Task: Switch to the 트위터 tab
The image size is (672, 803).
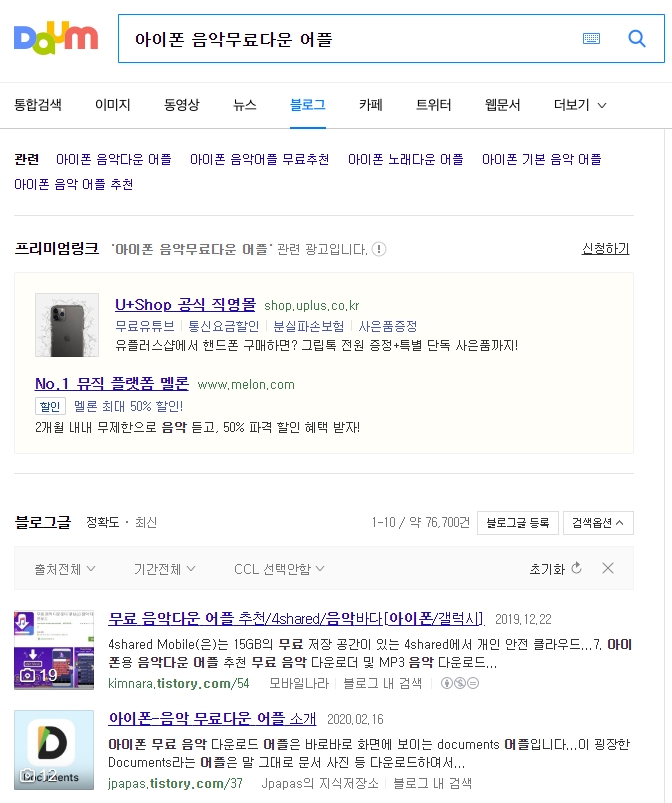Action: 433,105
